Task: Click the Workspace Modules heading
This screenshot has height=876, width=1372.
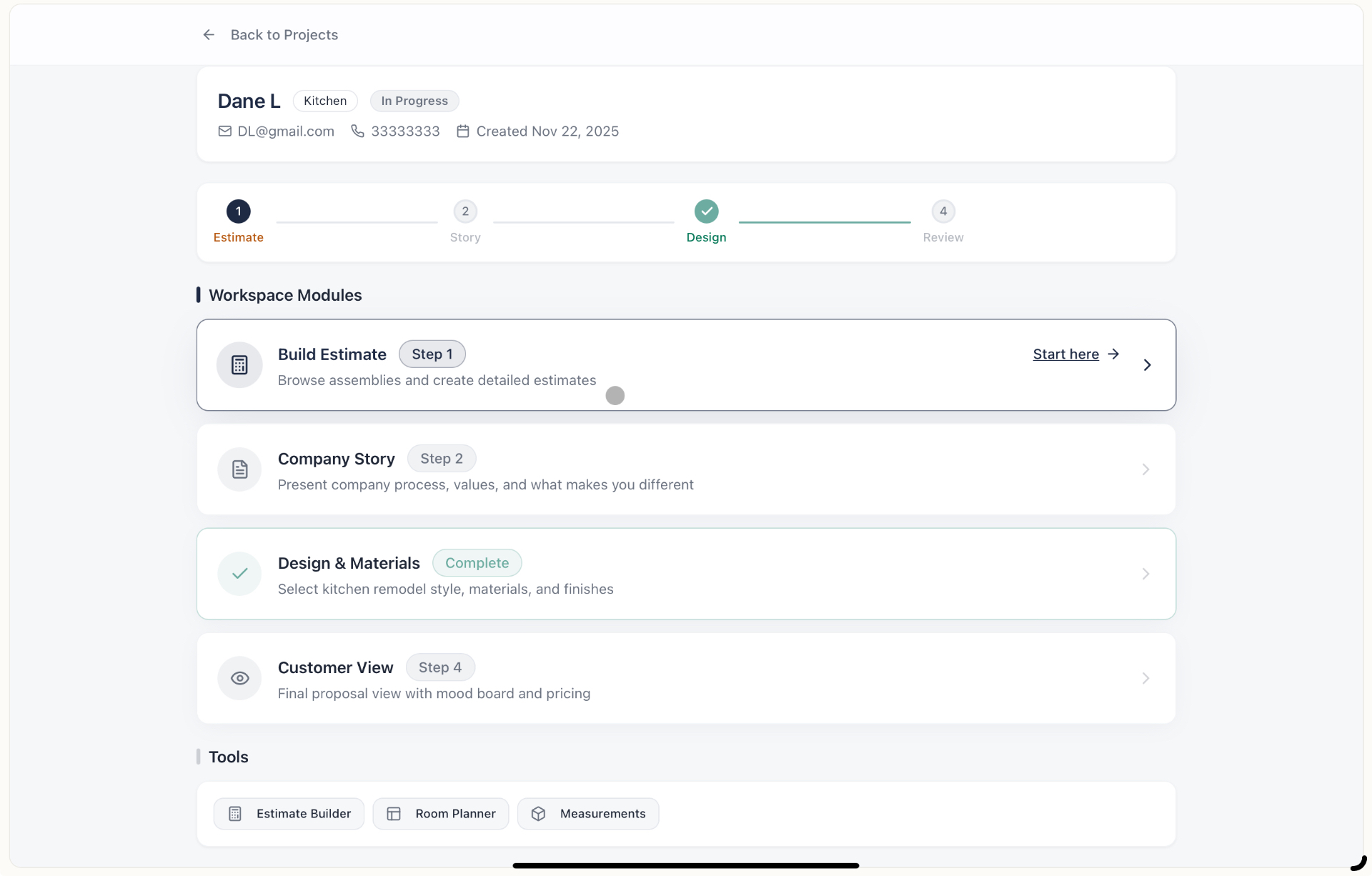Action: [x=285, y=295]
